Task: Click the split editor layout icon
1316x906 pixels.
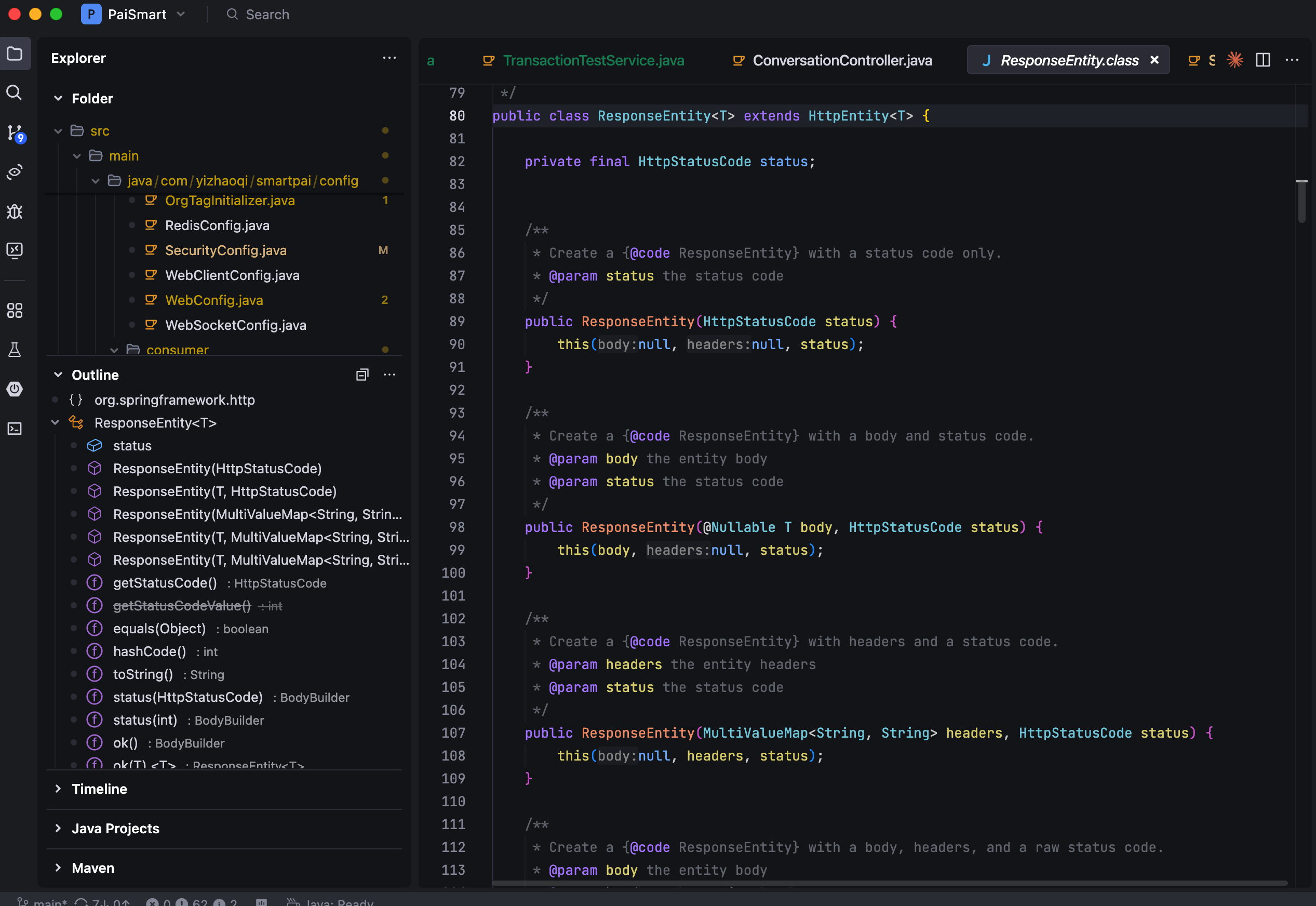Action: [x=1263, y=60]
